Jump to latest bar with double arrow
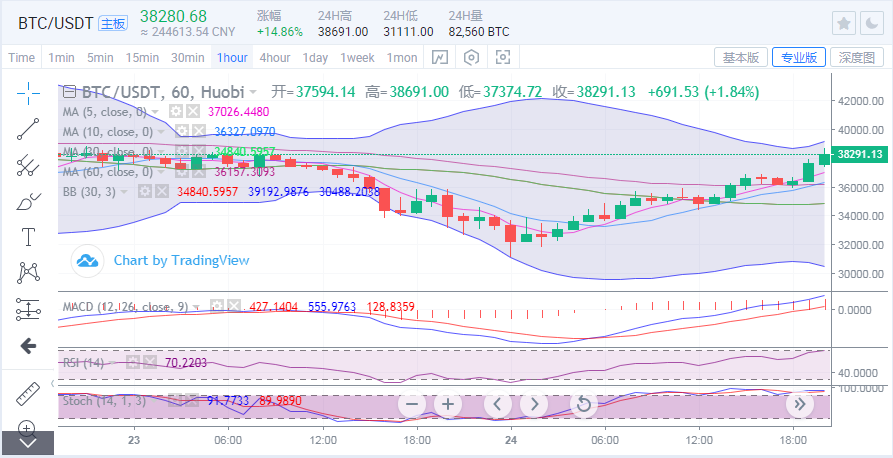893x458 pixels. 800,404
